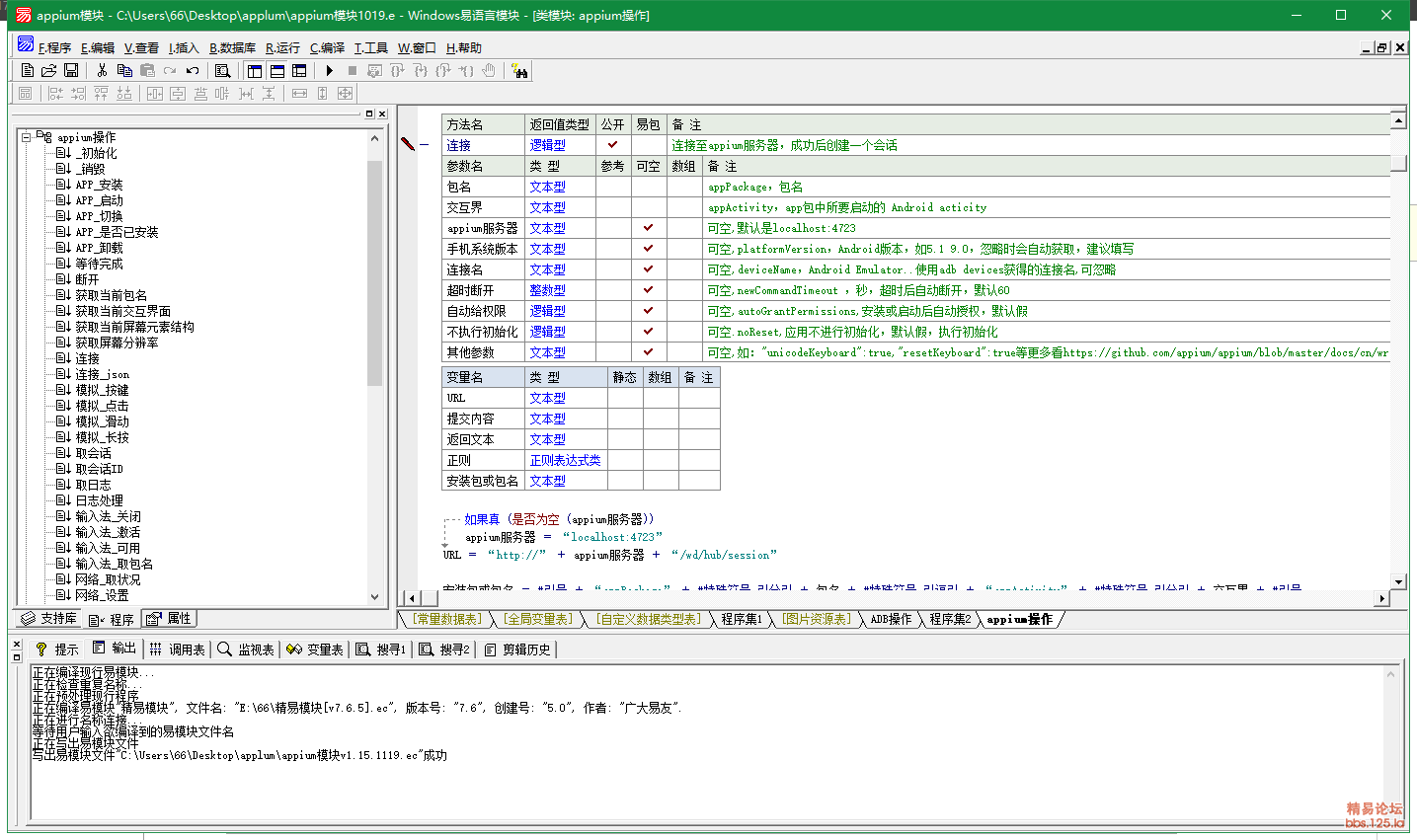Open the C.编译 menu

[327, 47]
